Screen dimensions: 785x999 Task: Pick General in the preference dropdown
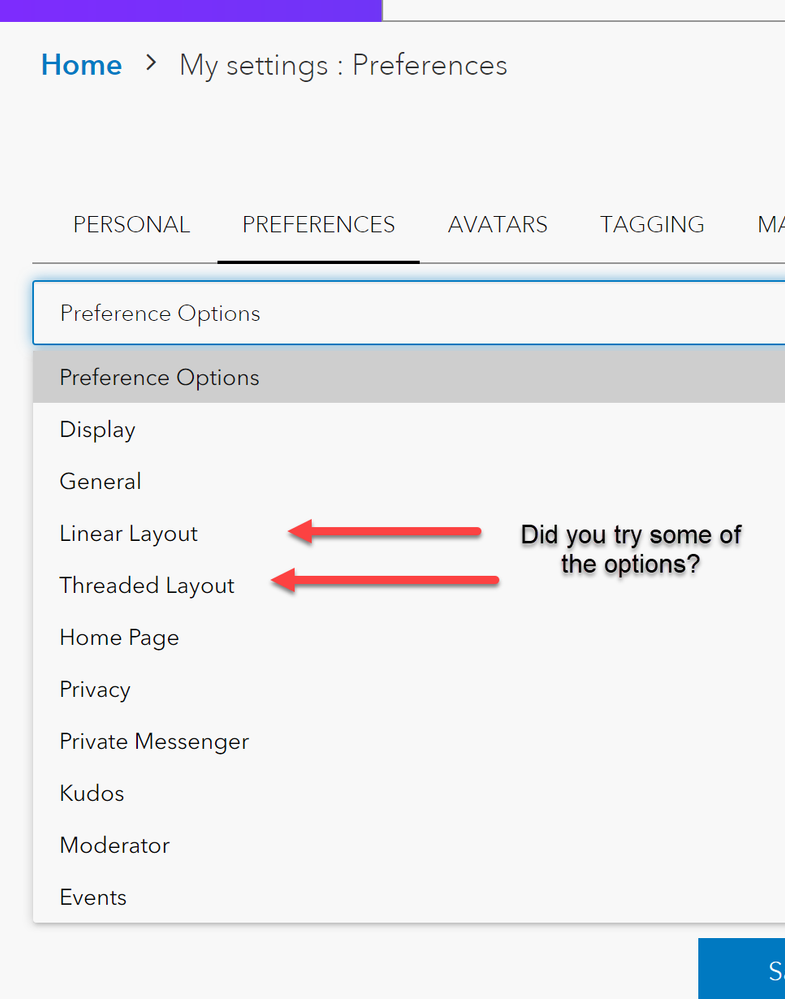pos(101,482)
